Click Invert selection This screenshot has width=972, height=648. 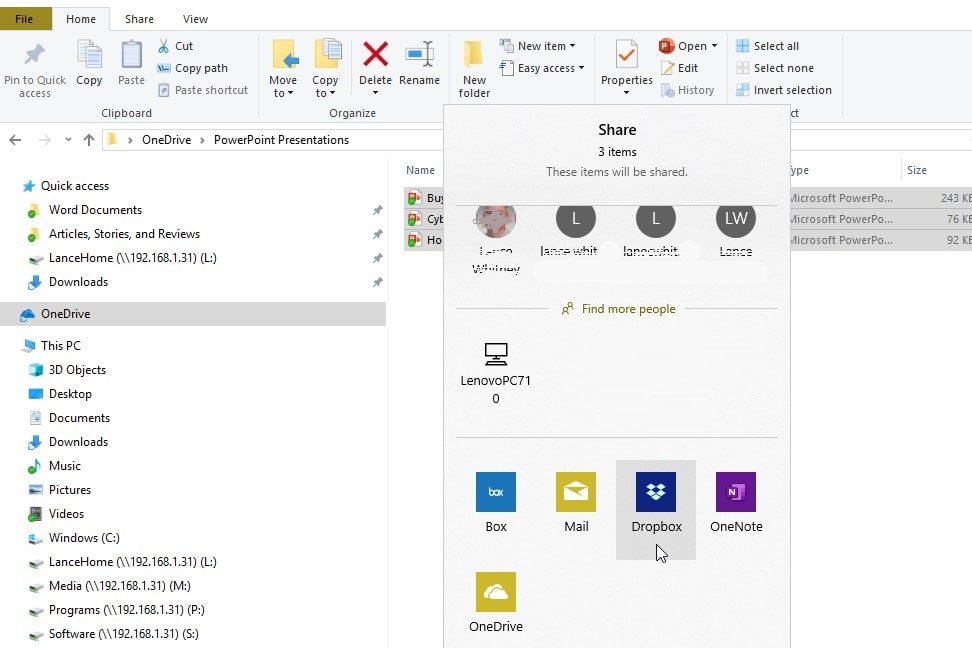click(784, 91)
